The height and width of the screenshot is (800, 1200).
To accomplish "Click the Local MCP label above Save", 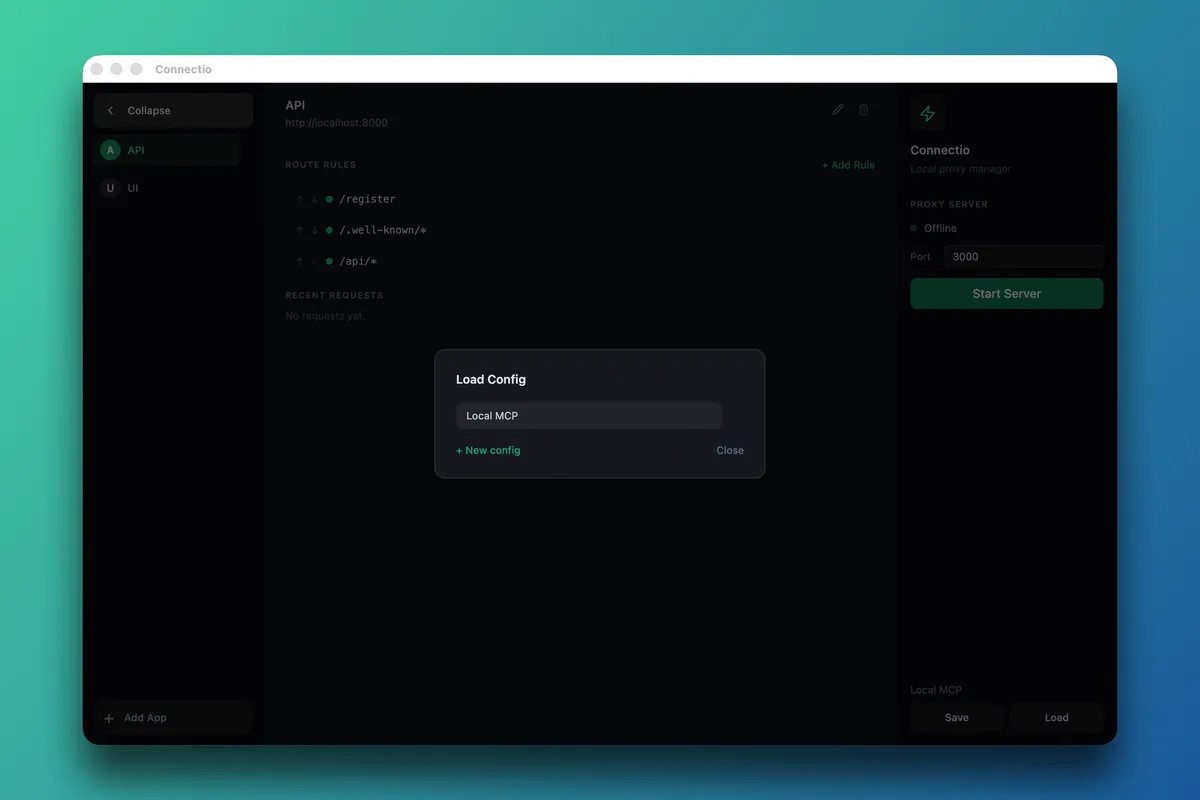I will point(936,690).
